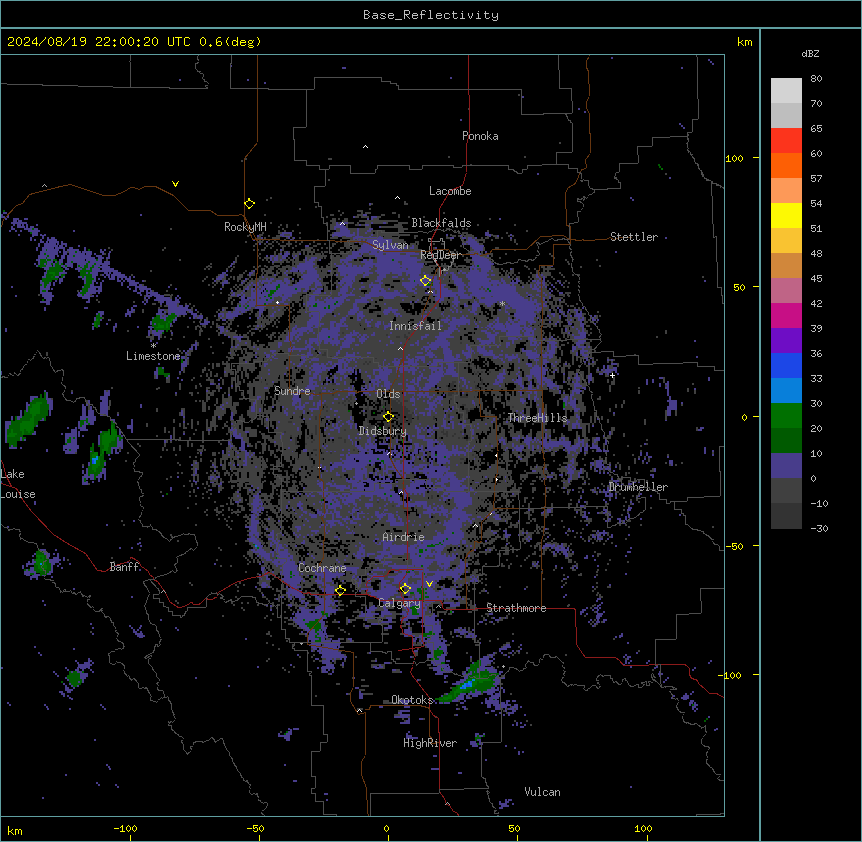Click the ThreeHills label
Viewport: 862px width, 842px height.
point(537,418)
